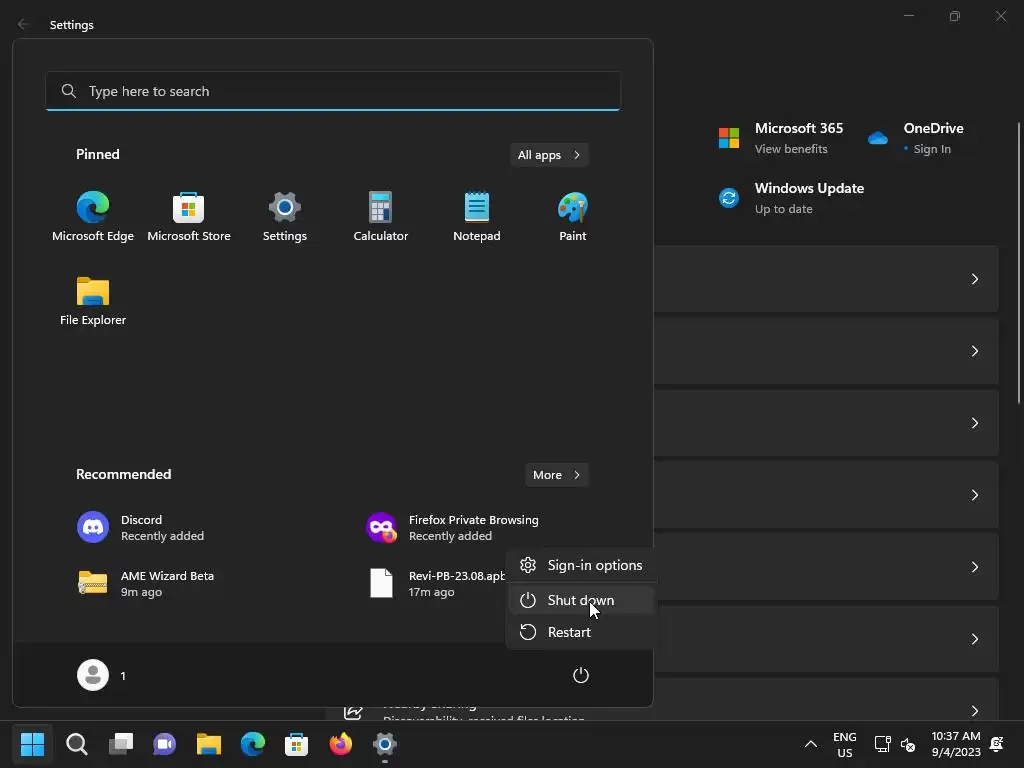The height and width of the screenshot is (768, 1024).
Task: Open Task View on taskbar
Action: click(121, 744)
